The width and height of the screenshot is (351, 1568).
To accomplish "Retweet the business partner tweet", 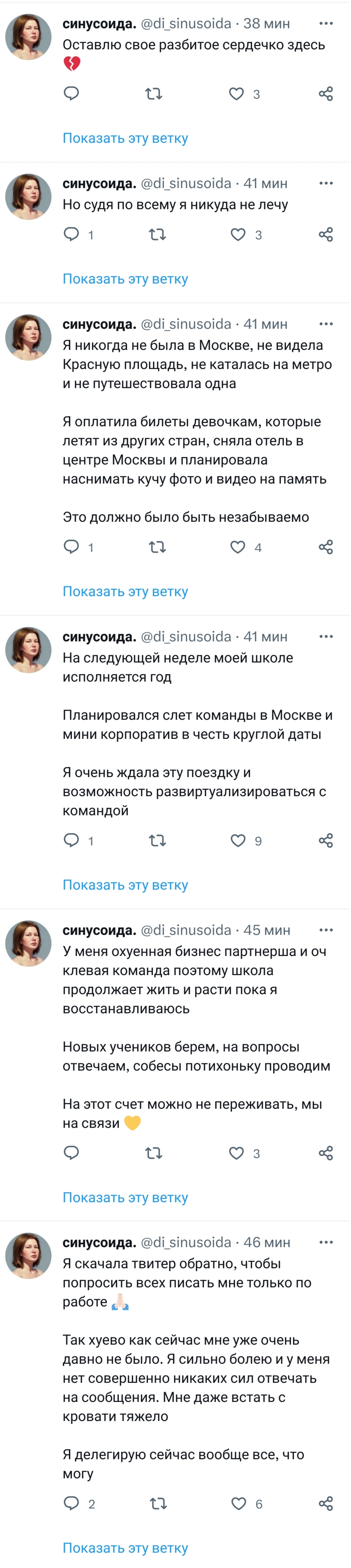I will [154, 1153].
